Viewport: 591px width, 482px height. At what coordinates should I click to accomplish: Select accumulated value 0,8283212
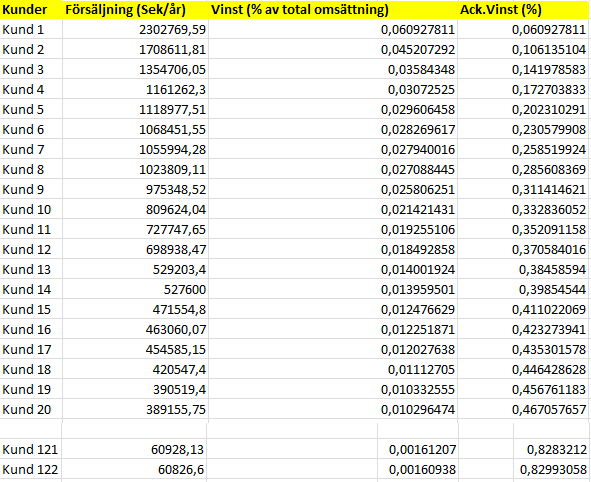pos(552,449)
